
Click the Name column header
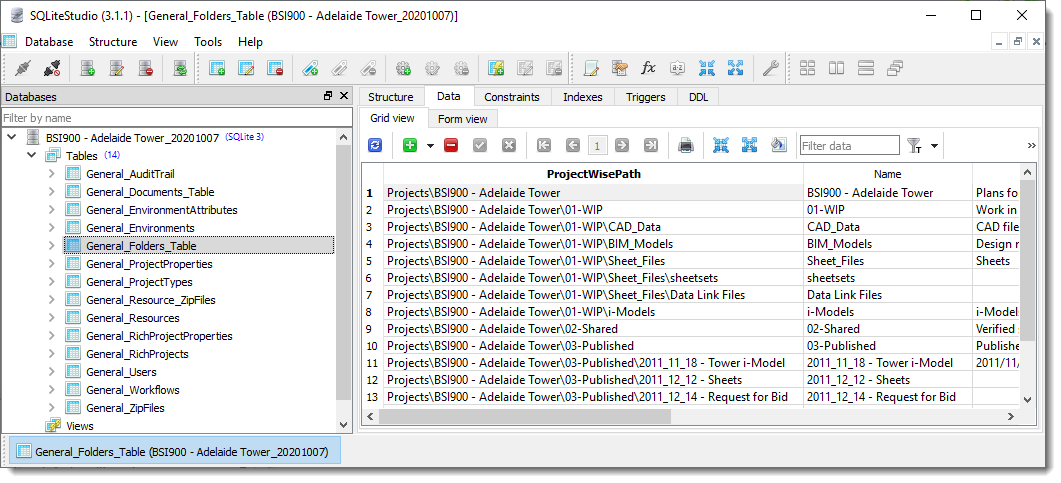coord(887,174)
